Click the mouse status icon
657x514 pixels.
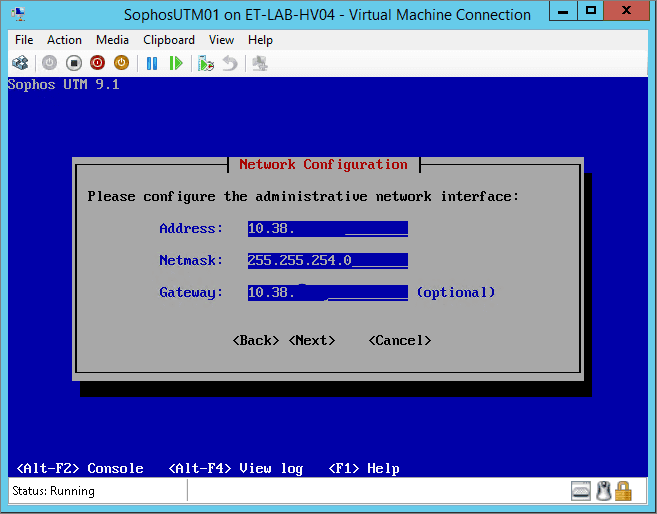[x=604, y=491]
